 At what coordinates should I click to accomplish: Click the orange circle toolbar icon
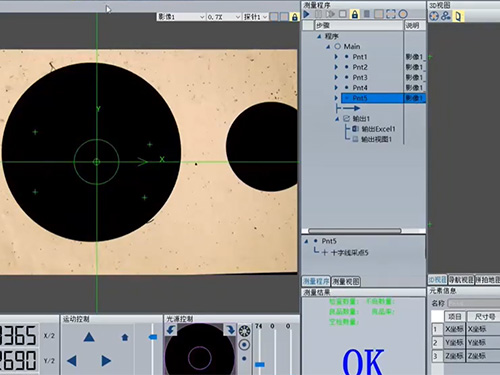[403, 14]
